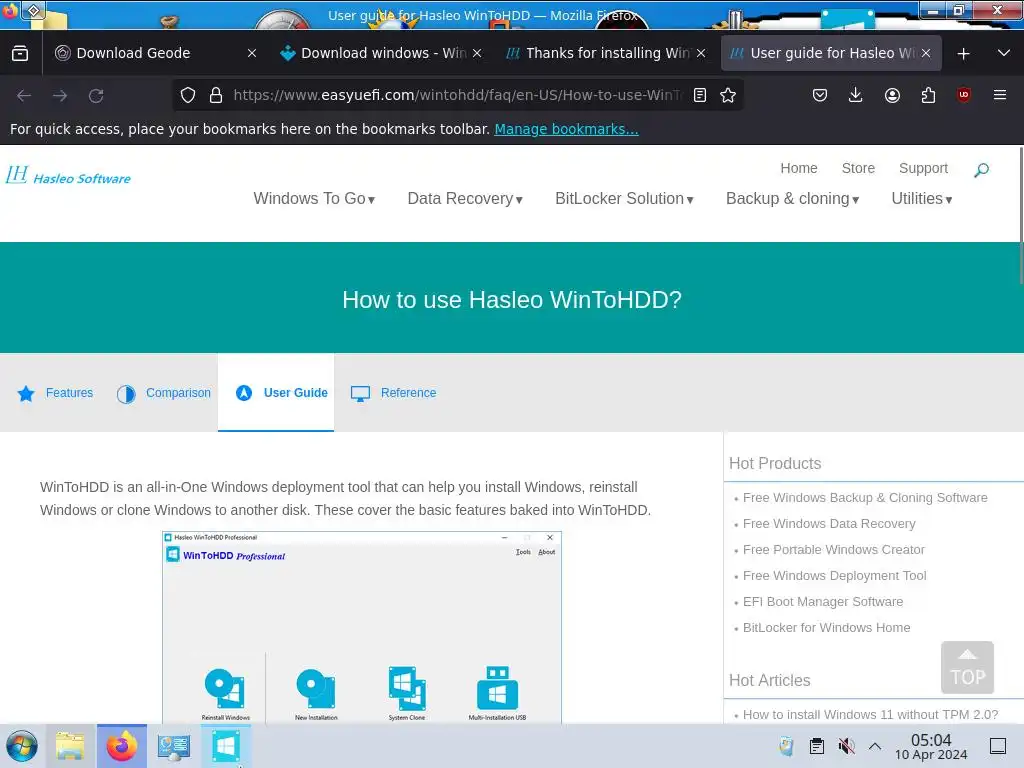Expand BitLocker Solution menu

[624, 199]
